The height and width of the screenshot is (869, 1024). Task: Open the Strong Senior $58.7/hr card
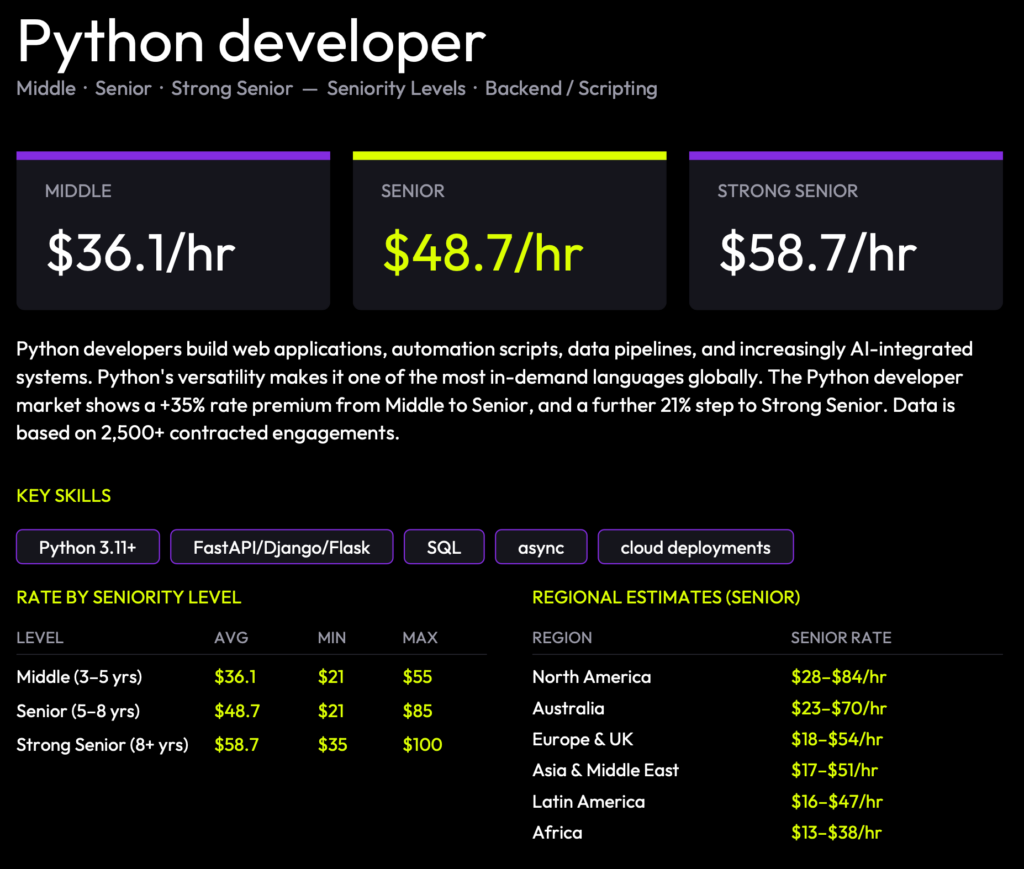tap(846, 231)
